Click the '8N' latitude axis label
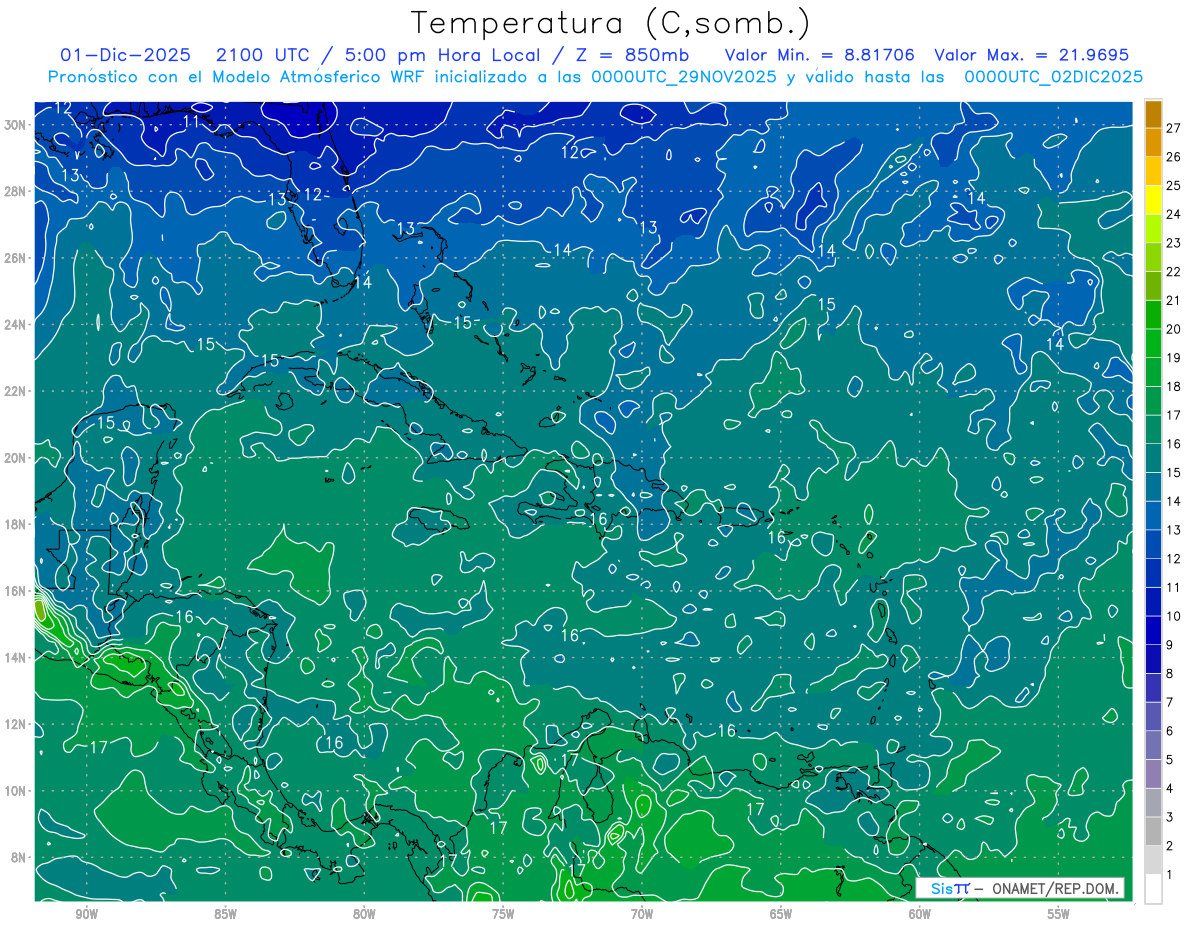The height and width of the screenshot is (927, 1200). click(x=20, y=857)
